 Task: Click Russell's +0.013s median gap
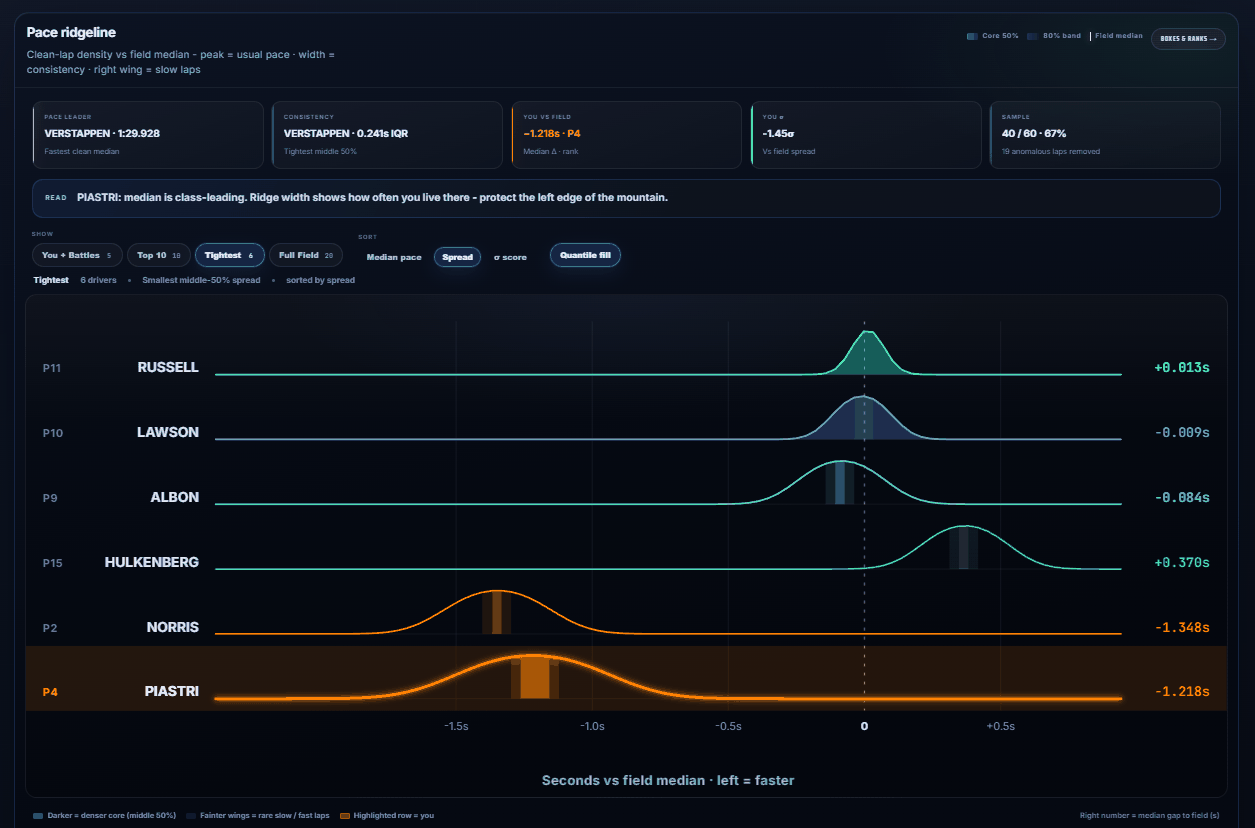coord(1182,367)
